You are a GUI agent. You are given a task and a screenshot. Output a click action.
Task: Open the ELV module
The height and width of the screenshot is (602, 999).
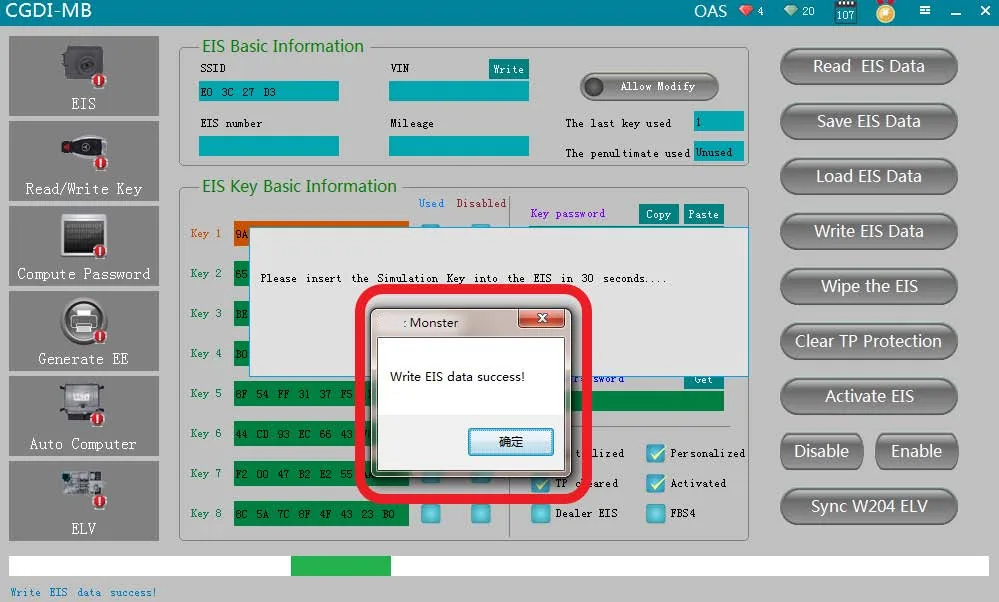[83, 501]
